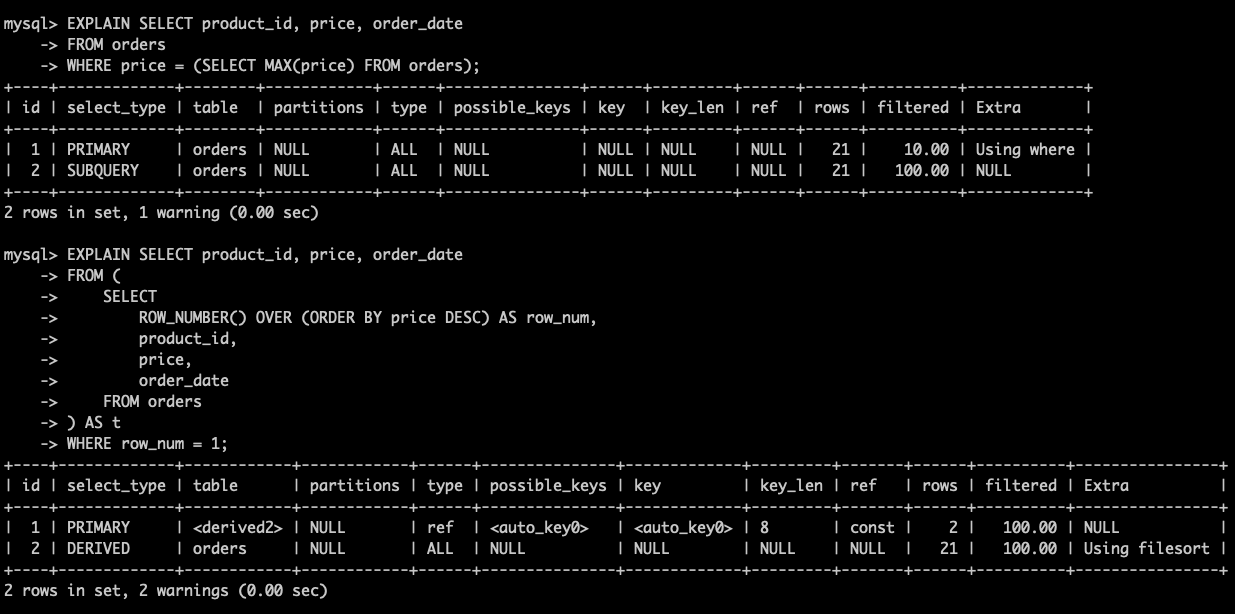Click the 10.00 filtered value
This screenshot has height=614, width=1235.
926,149
